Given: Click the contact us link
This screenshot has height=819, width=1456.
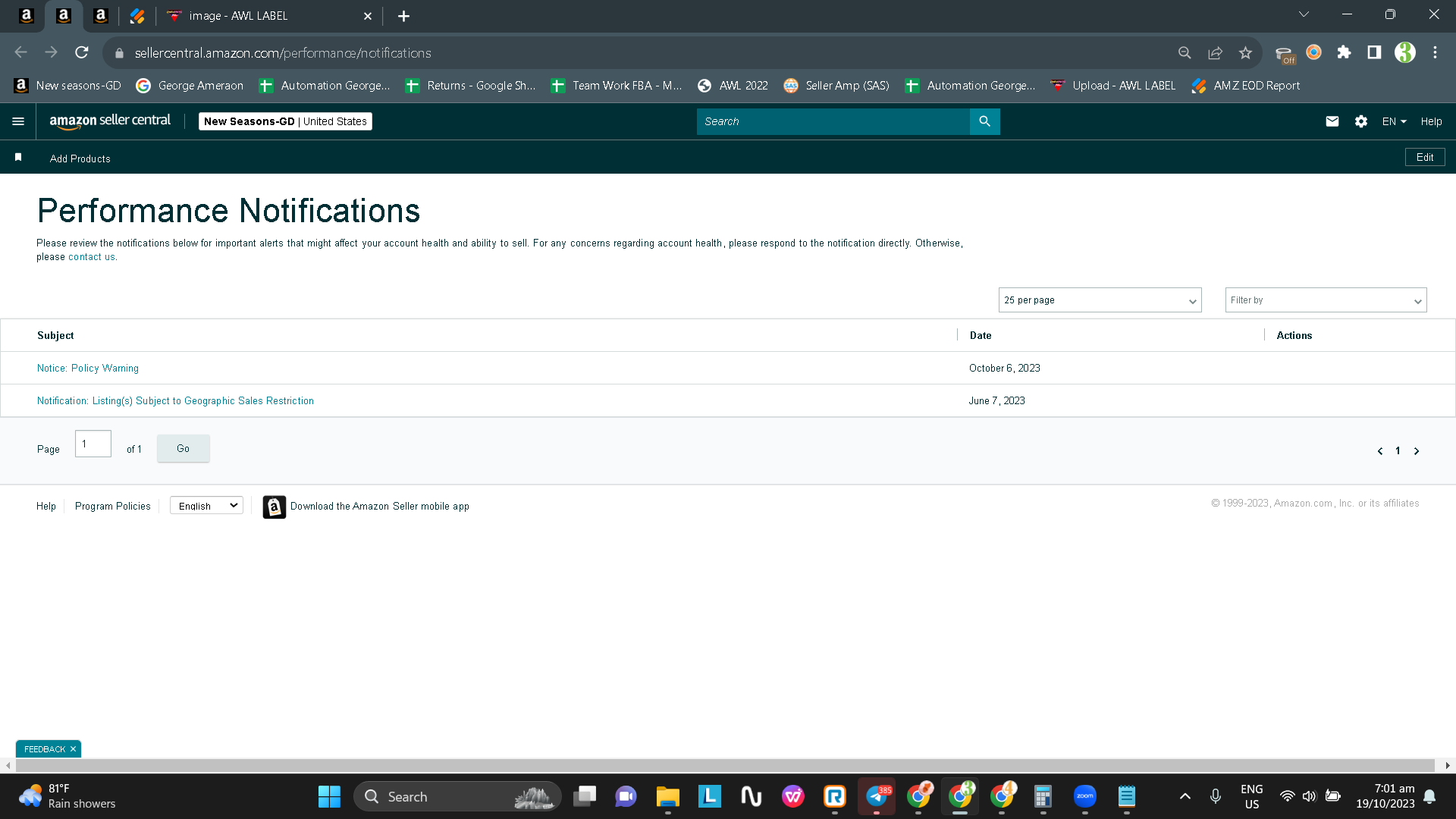Looking at the screenshot, I should coord(92,257).
